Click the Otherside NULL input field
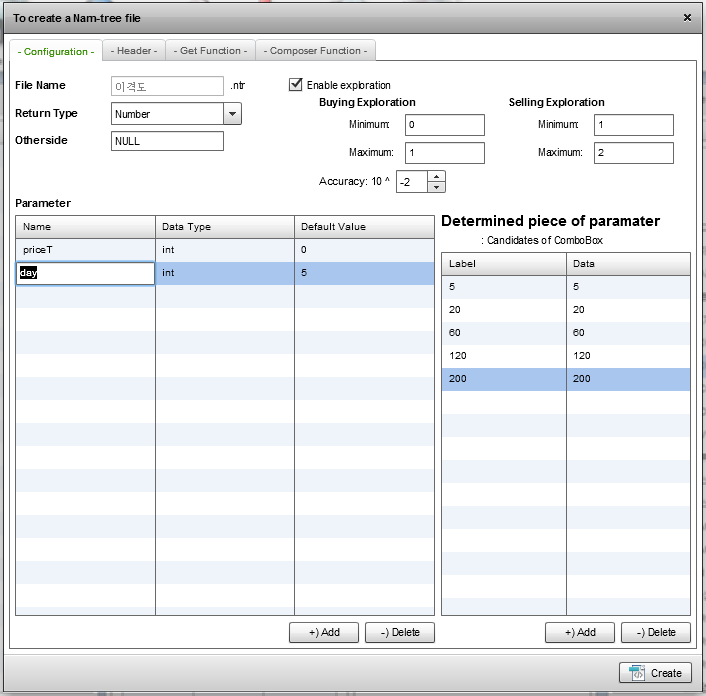This screenshot has height=696, width=706. 167,141
